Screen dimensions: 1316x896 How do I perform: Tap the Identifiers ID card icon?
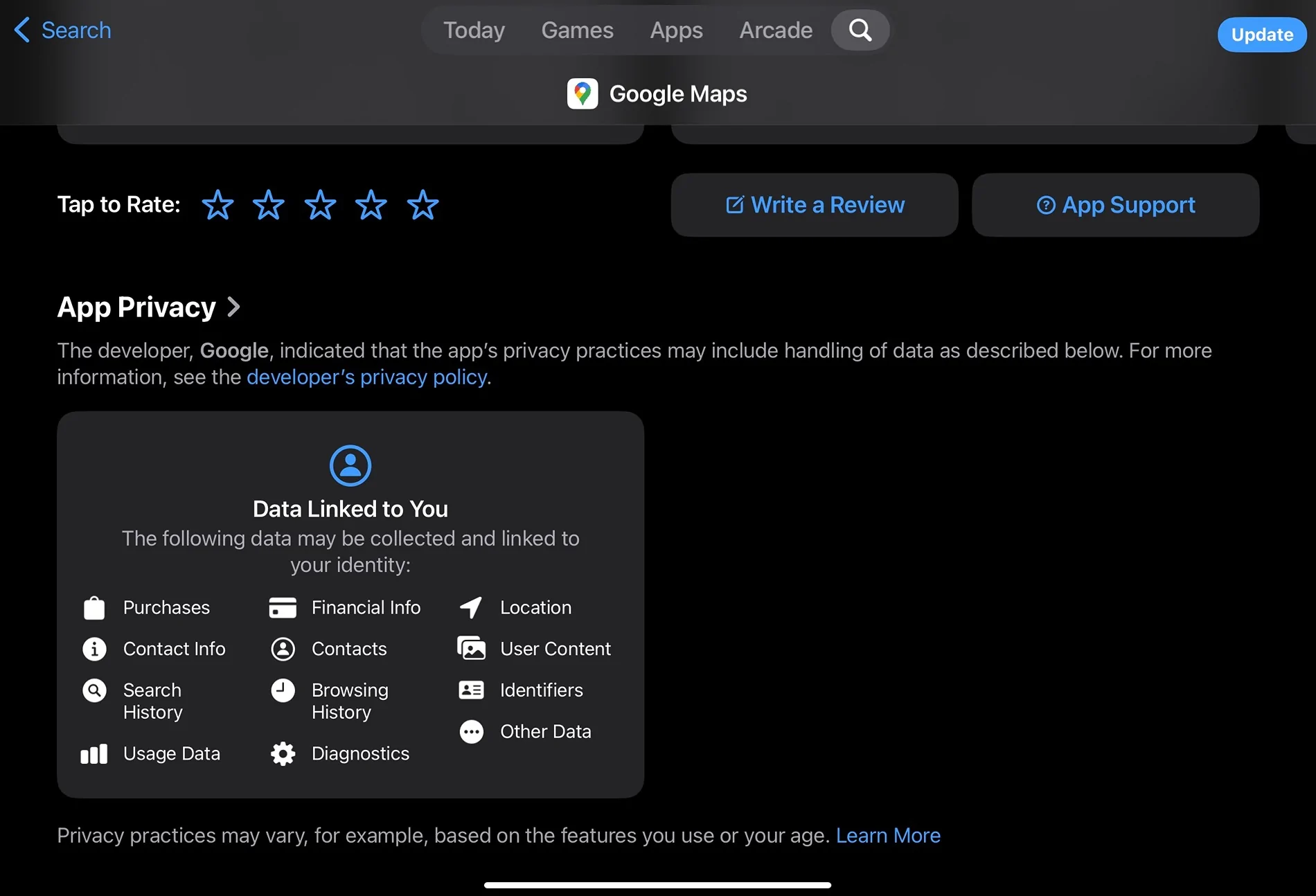point(471,690)
